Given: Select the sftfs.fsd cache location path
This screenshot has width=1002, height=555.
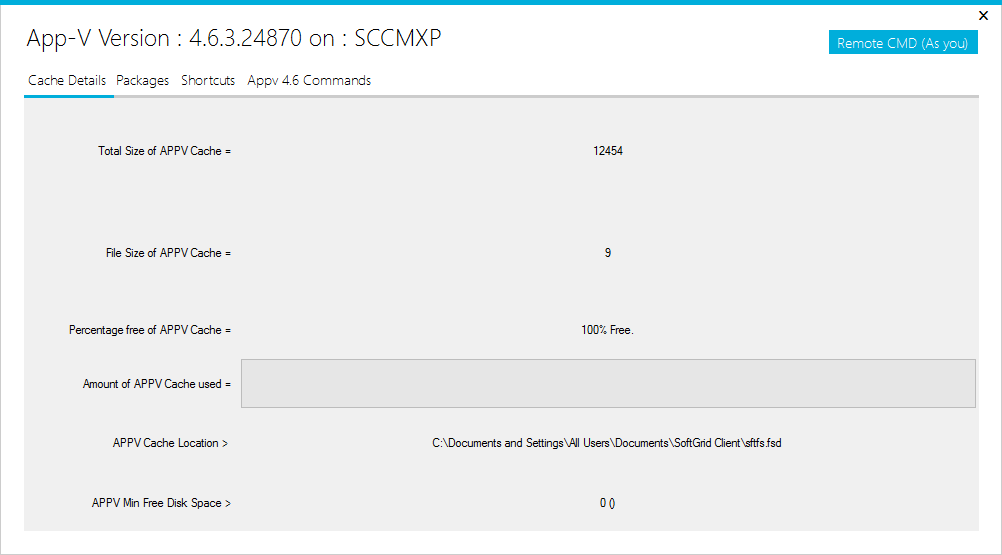Looking at the screenshot, I should click(x=606, y=443).
